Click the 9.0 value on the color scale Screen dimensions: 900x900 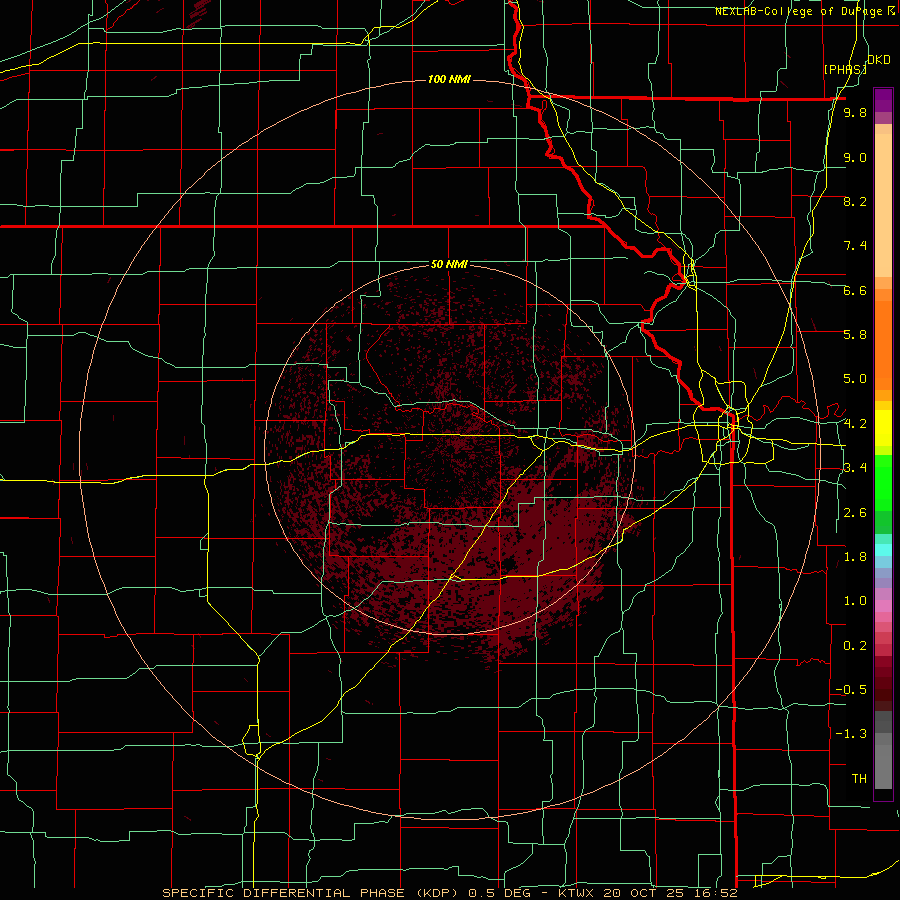[855, 157]
